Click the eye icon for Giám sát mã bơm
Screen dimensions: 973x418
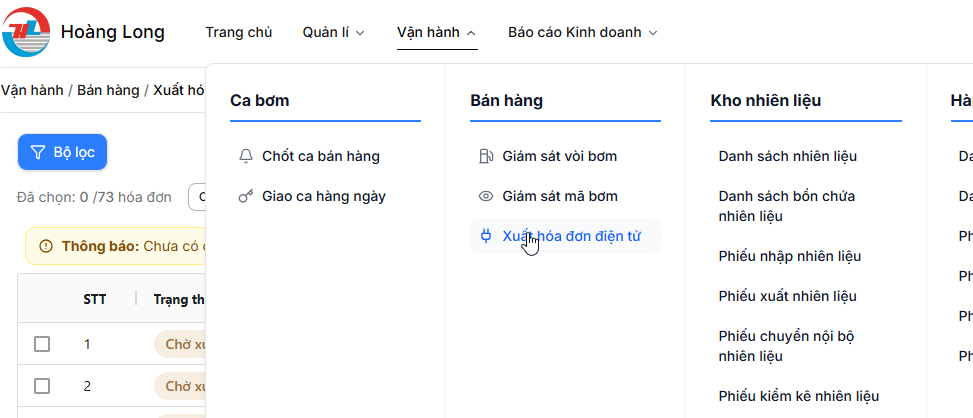click(486, 196)
